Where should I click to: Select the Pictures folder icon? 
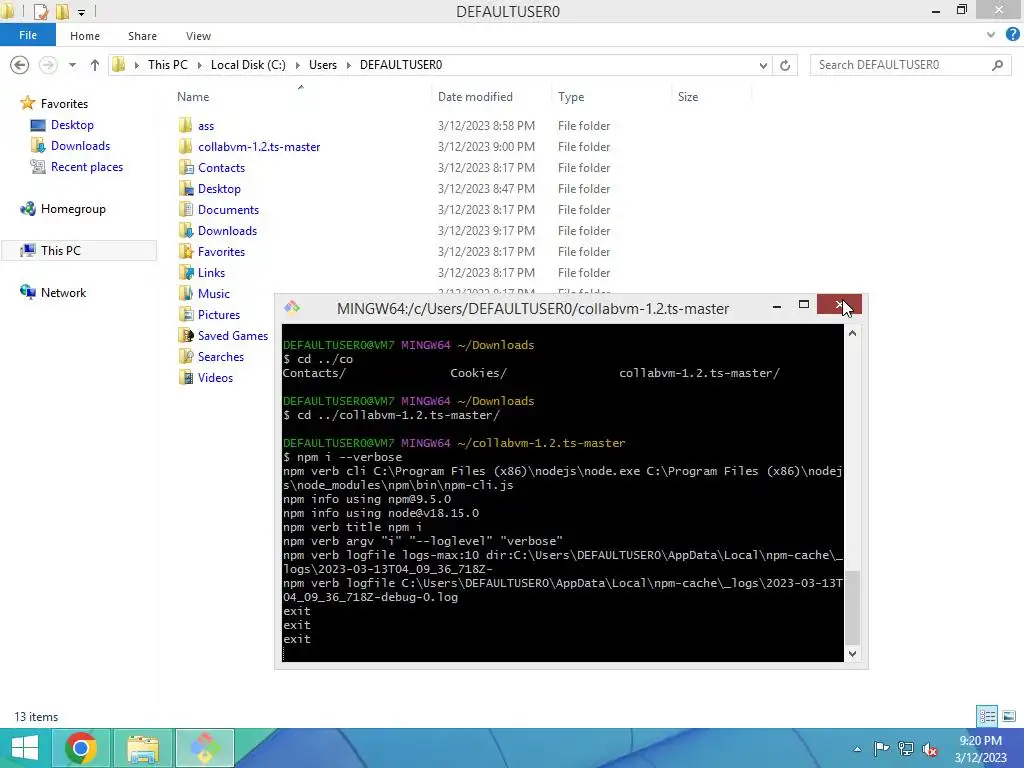point(186,314)
